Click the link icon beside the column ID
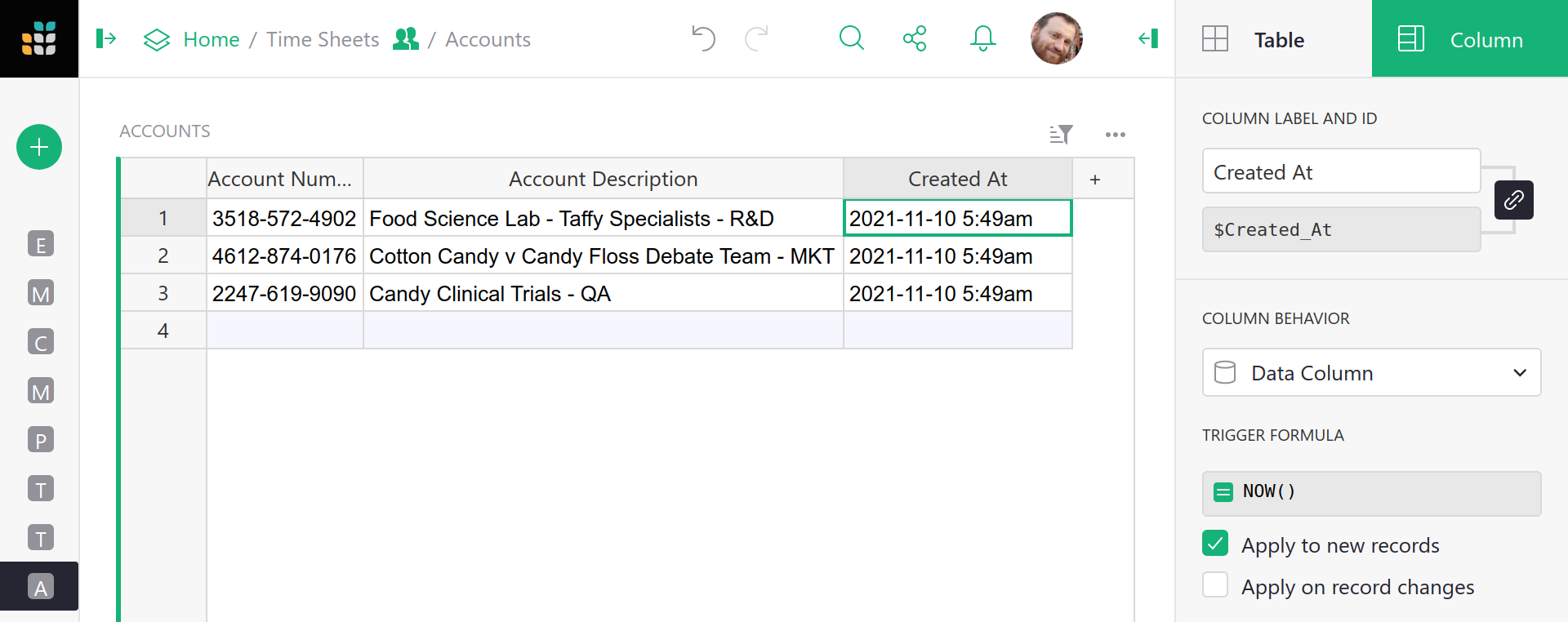The height and width of the screenshot is (622, 1568). pos(1513,200)
